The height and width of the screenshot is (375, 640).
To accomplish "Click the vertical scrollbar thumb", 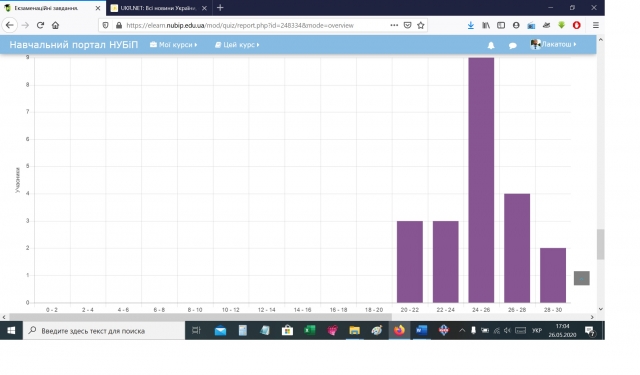I will click(x=600, y=244).
